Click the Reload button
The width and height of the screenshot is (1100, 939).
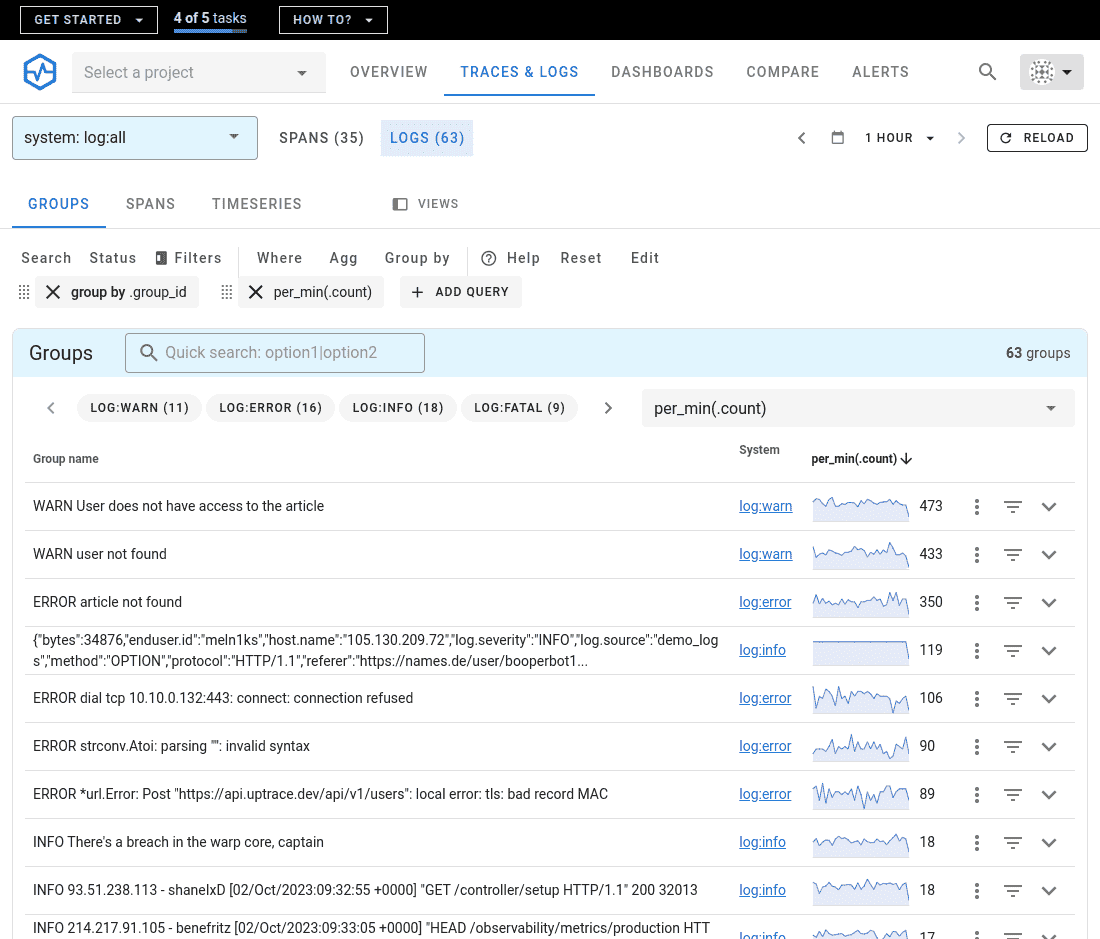pos(1037,138)
